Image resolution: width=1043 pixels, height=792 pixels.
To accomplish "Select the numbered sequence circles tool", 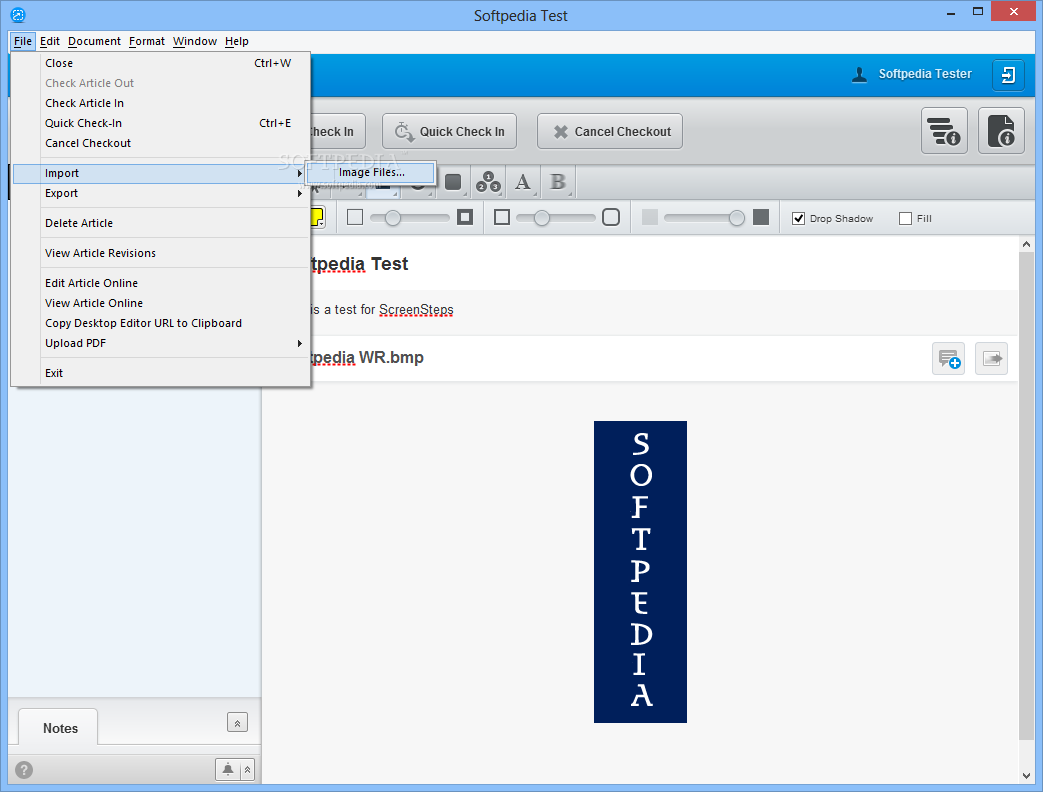I will [488, 182].
